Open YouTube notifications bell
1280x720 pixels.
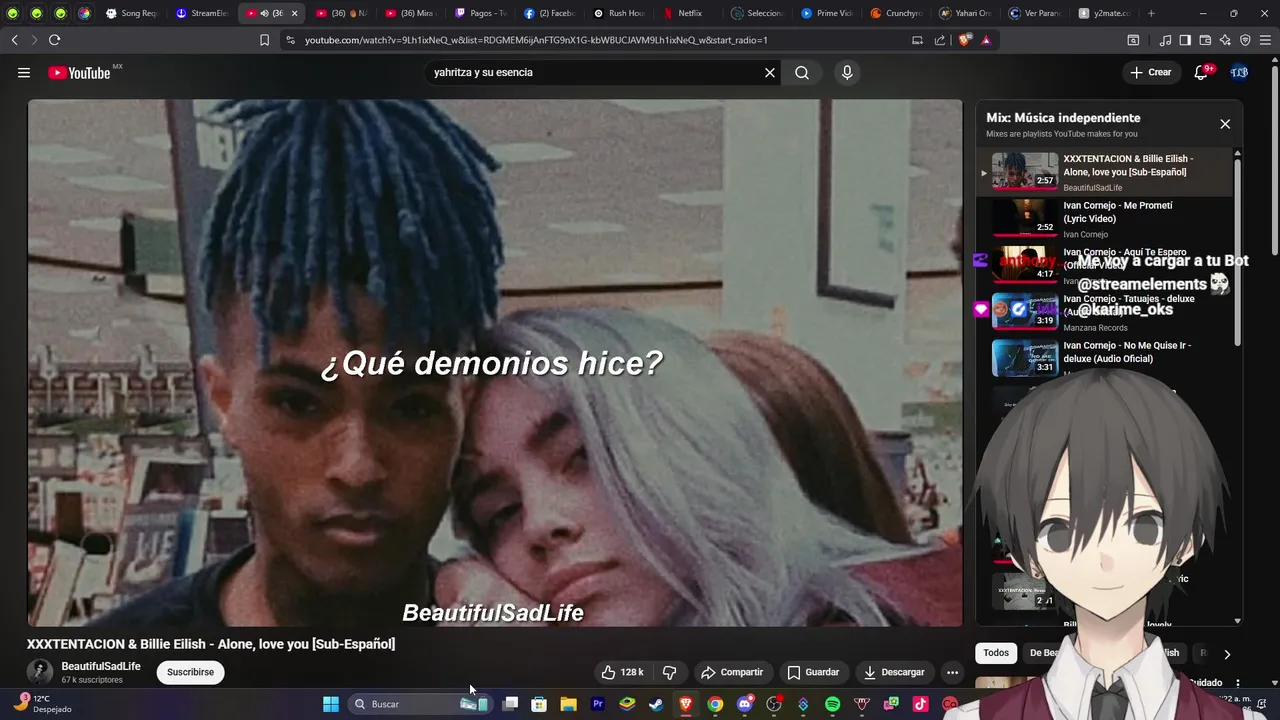(1202, 72)
